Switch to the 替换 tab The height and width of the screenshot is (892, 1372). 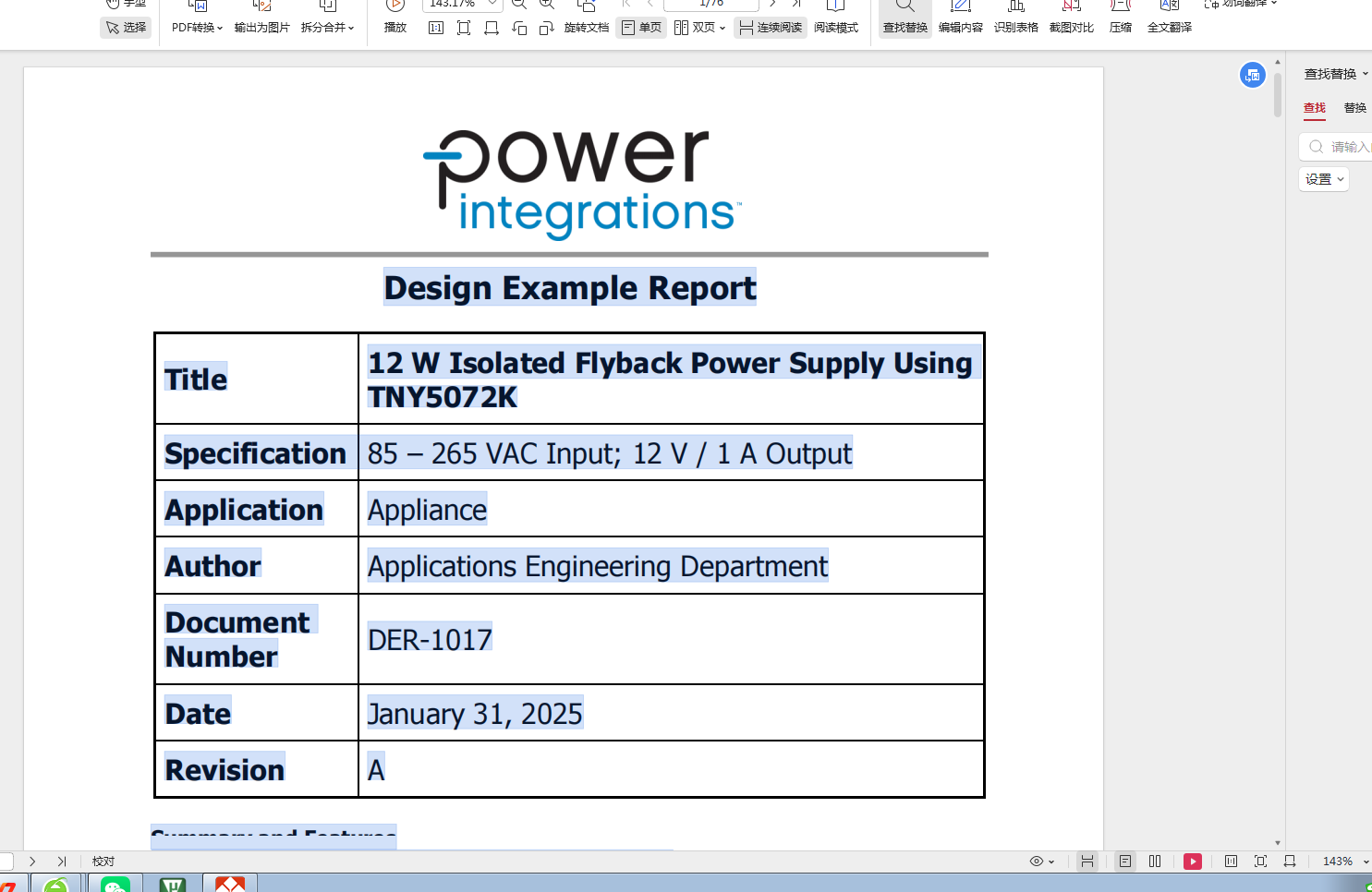coord(1355,108)
